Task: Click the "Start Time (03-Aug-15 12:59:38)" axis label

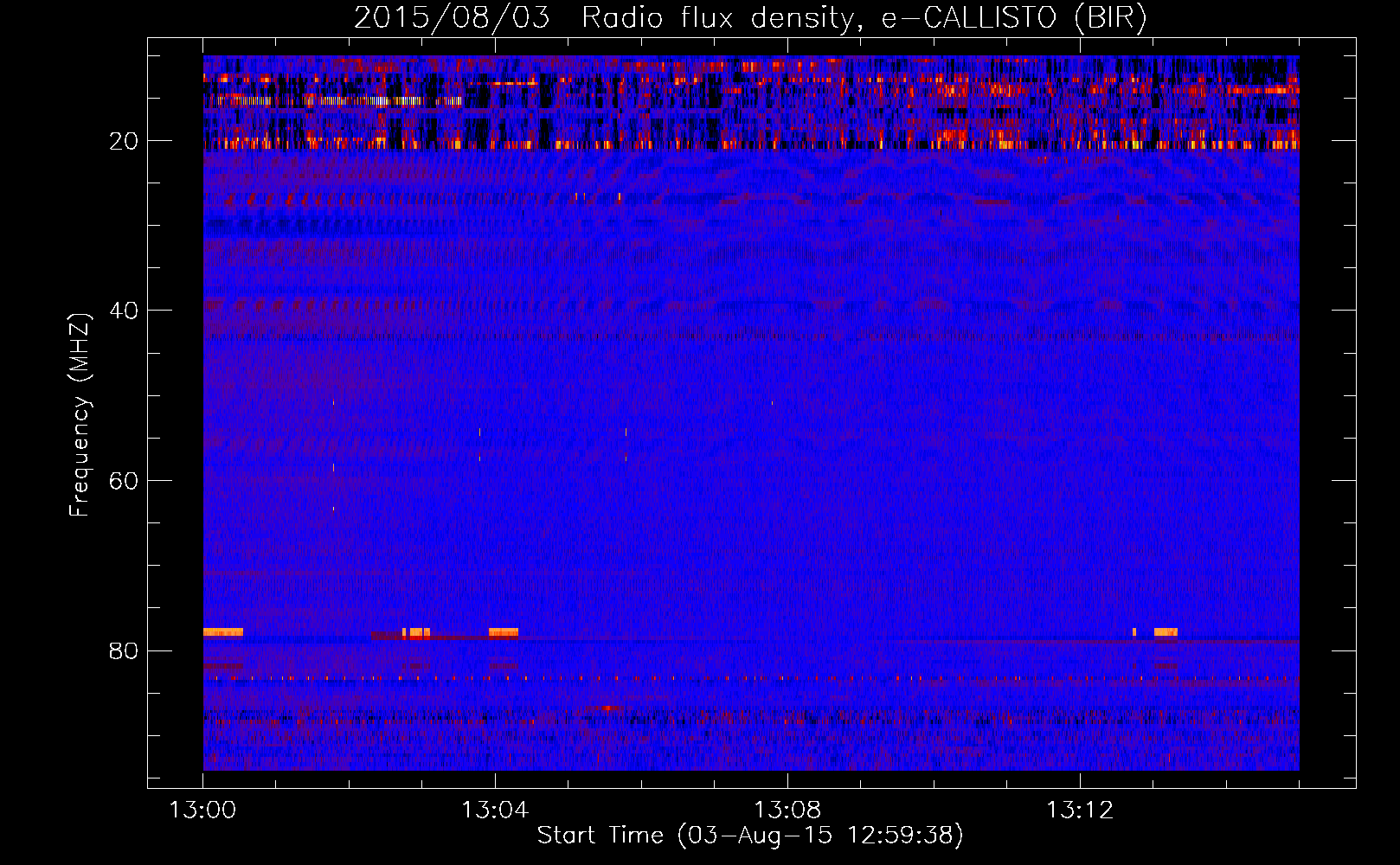Action: tap(750, 836)
